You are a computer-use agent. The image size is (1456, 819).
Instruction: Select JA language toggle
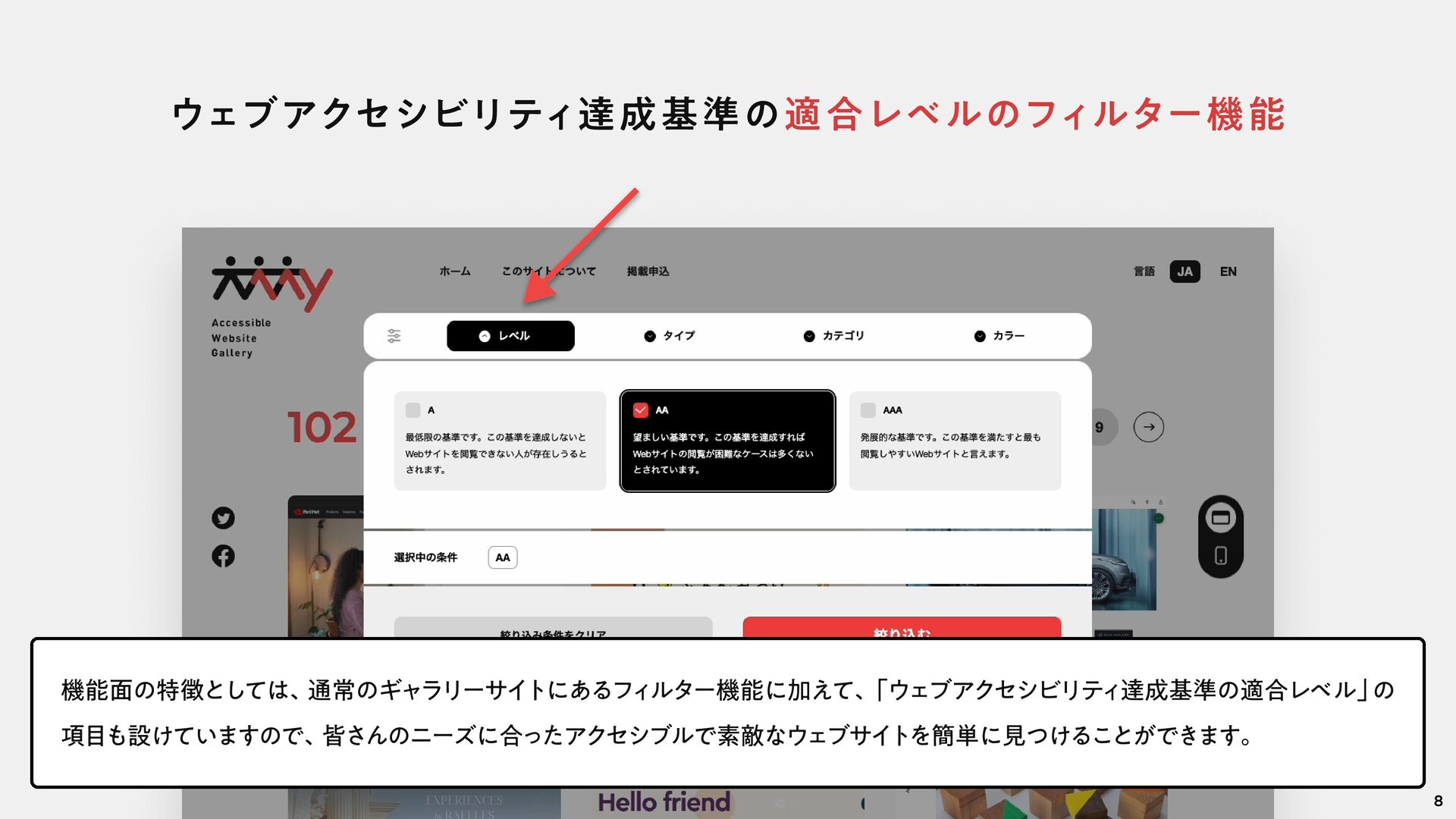pos(1185,271)
